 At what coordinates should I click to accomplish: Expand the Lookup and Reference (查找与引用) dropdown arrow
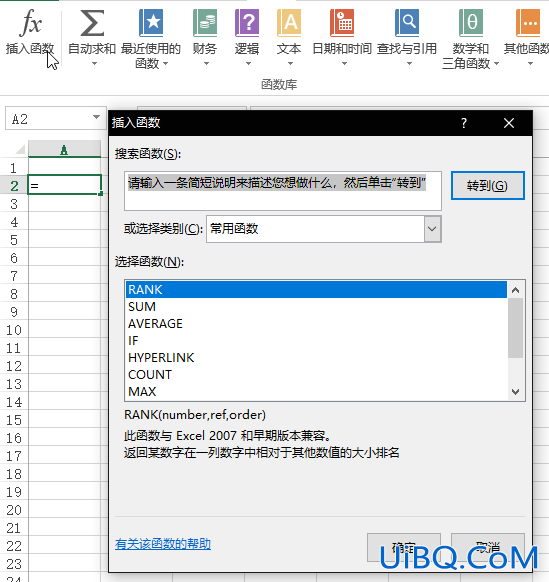(x=409, y=64)
